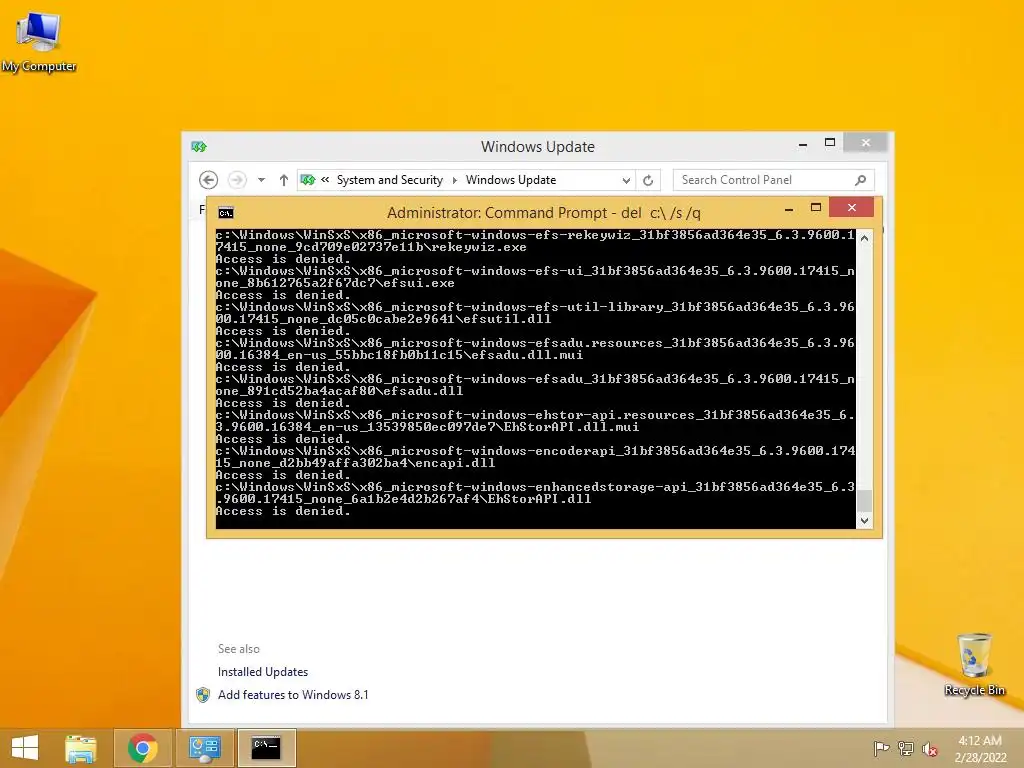Click the shield icon beside Add features

point(203,695)
